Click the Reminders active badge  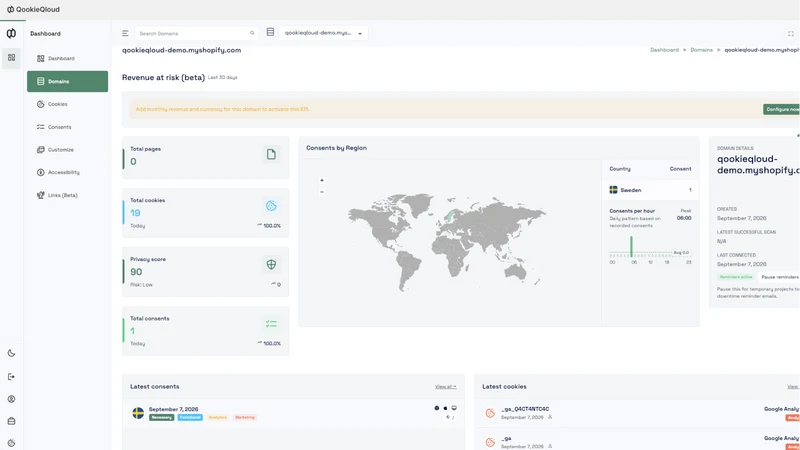[736, 277]
